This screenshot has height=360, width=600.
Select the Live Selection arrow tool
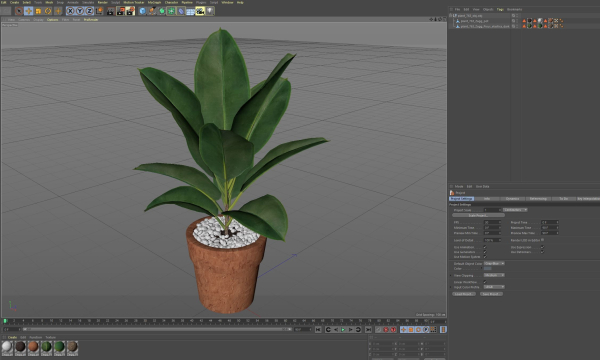coord(19,11)
